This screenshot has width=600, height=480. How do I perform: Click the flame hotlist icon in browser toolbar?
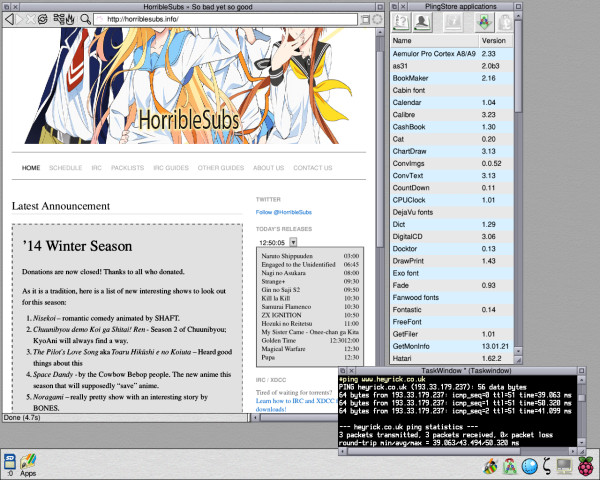pyautogui.click(x=70, y=19)
